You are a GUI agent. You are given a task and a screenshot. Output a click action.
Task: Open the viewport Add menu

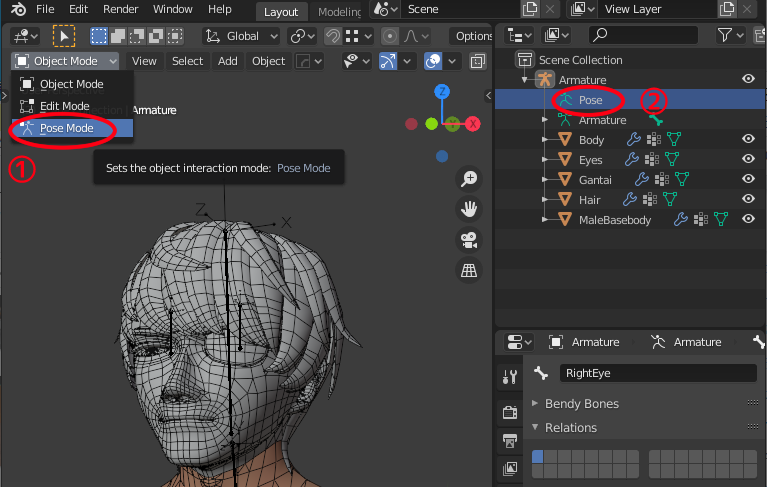(x=227, y=61)
